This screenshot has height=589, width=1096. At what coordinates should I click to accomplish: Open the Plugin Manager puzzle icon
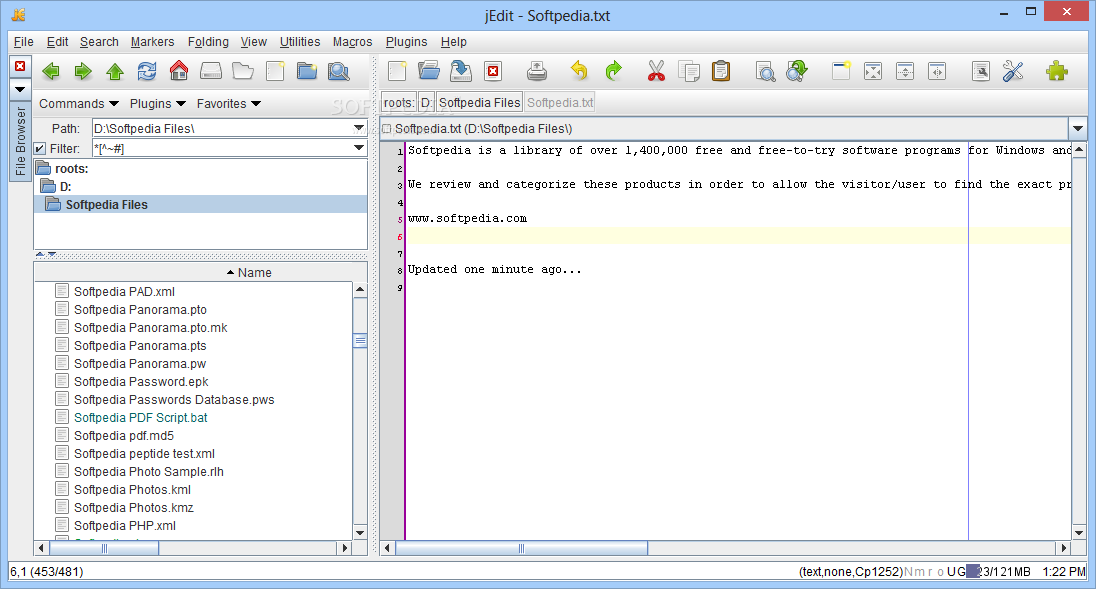coord(1057,71)
